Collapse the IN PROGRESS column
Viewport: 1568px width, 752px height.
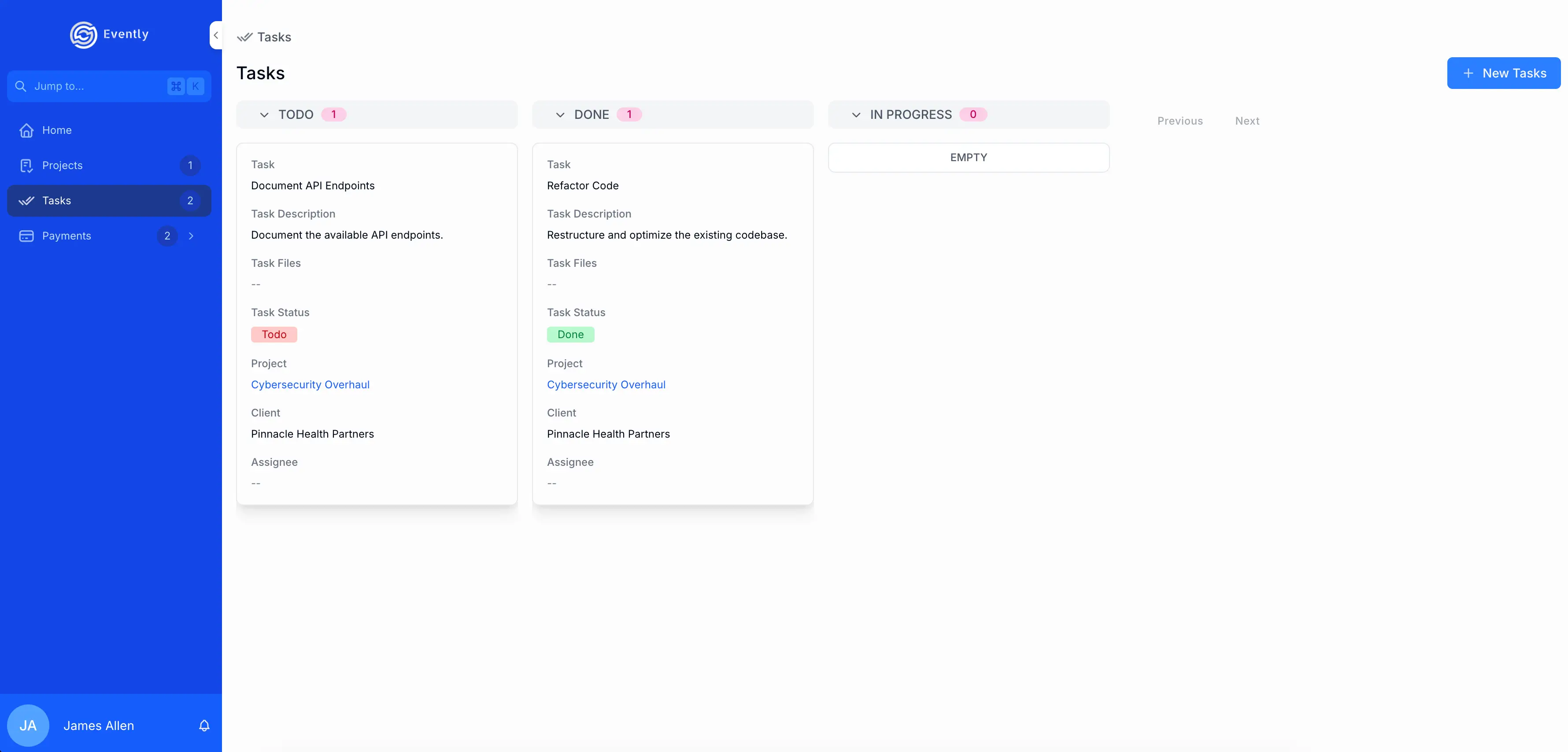pyautogui.click(x=856, y=115)
